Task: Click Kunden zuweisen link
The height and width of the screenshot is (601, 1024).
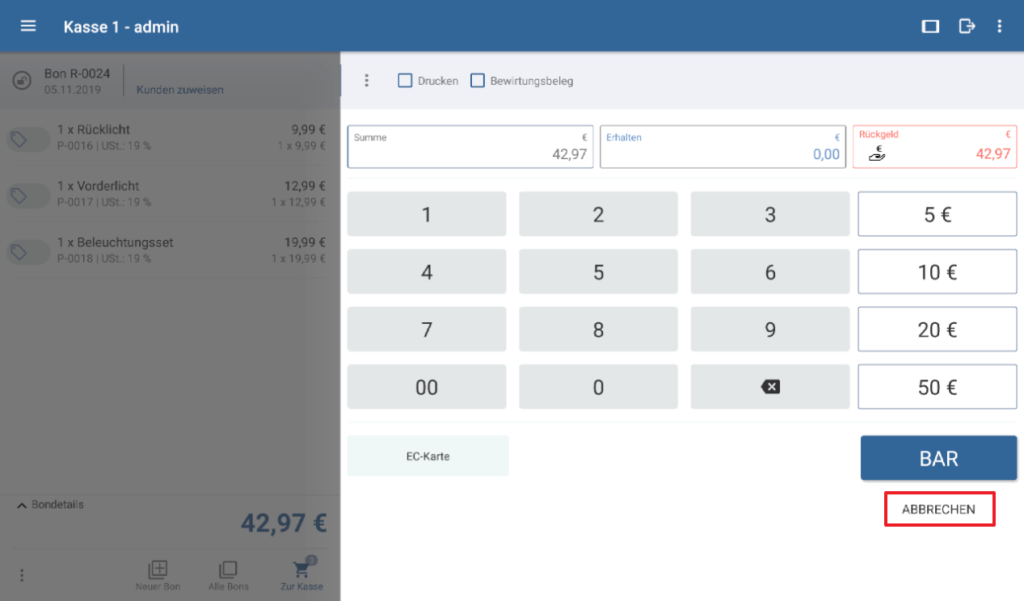Action: coord(180,90)
